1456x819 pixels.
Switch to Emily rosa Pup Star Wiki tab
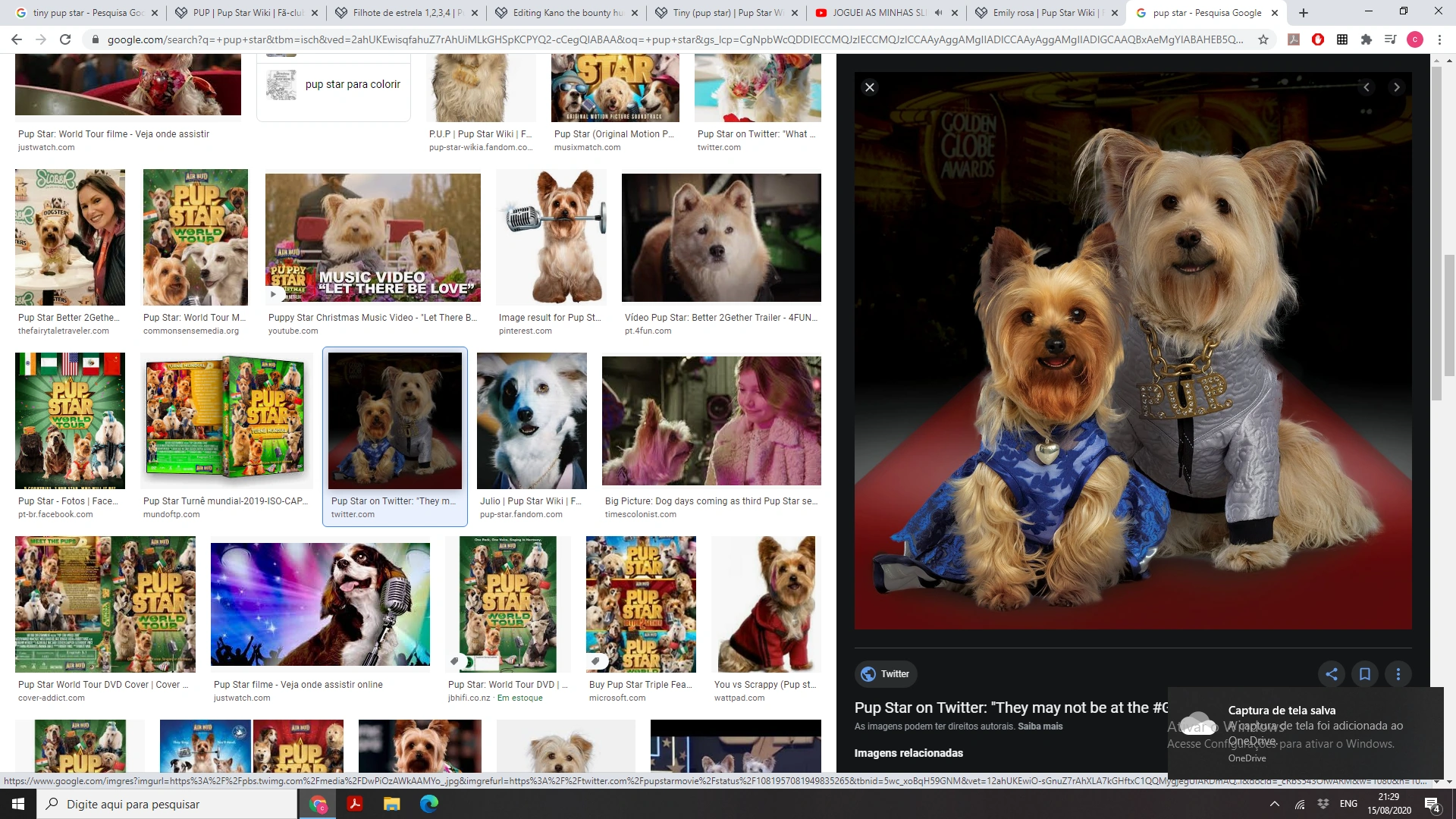click(1043, 13)
